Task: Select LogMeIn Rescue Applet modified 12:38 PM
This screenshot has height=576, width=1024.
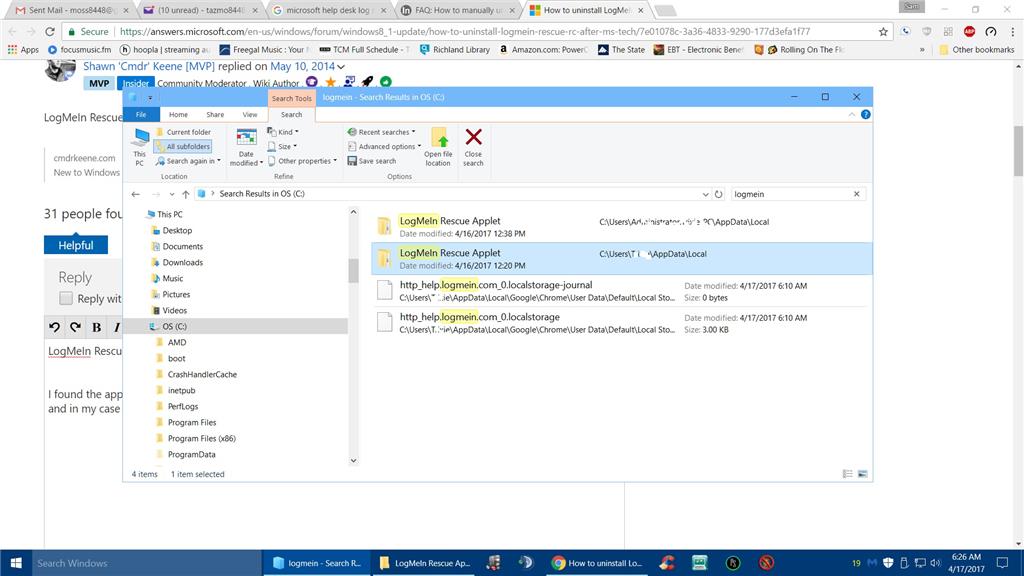Action: tap(622, 227)
